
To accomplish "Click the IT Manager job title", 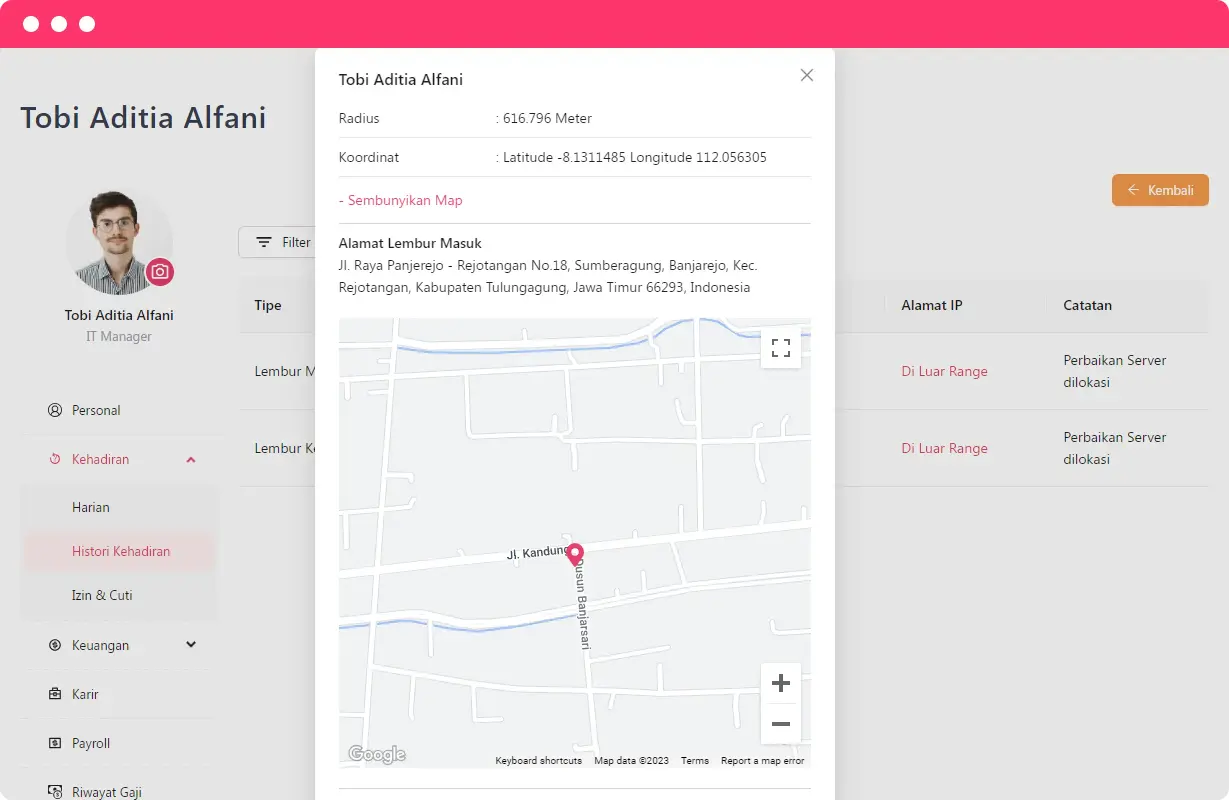I will (x=119, y=337).
